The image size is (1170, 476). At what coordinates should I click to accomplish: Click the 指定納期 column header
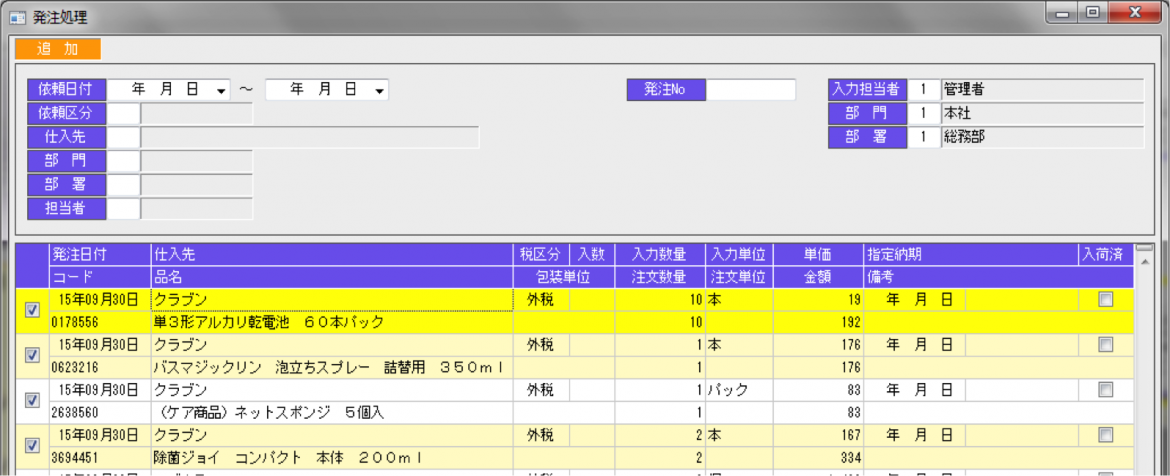click(x=969, y=254)
